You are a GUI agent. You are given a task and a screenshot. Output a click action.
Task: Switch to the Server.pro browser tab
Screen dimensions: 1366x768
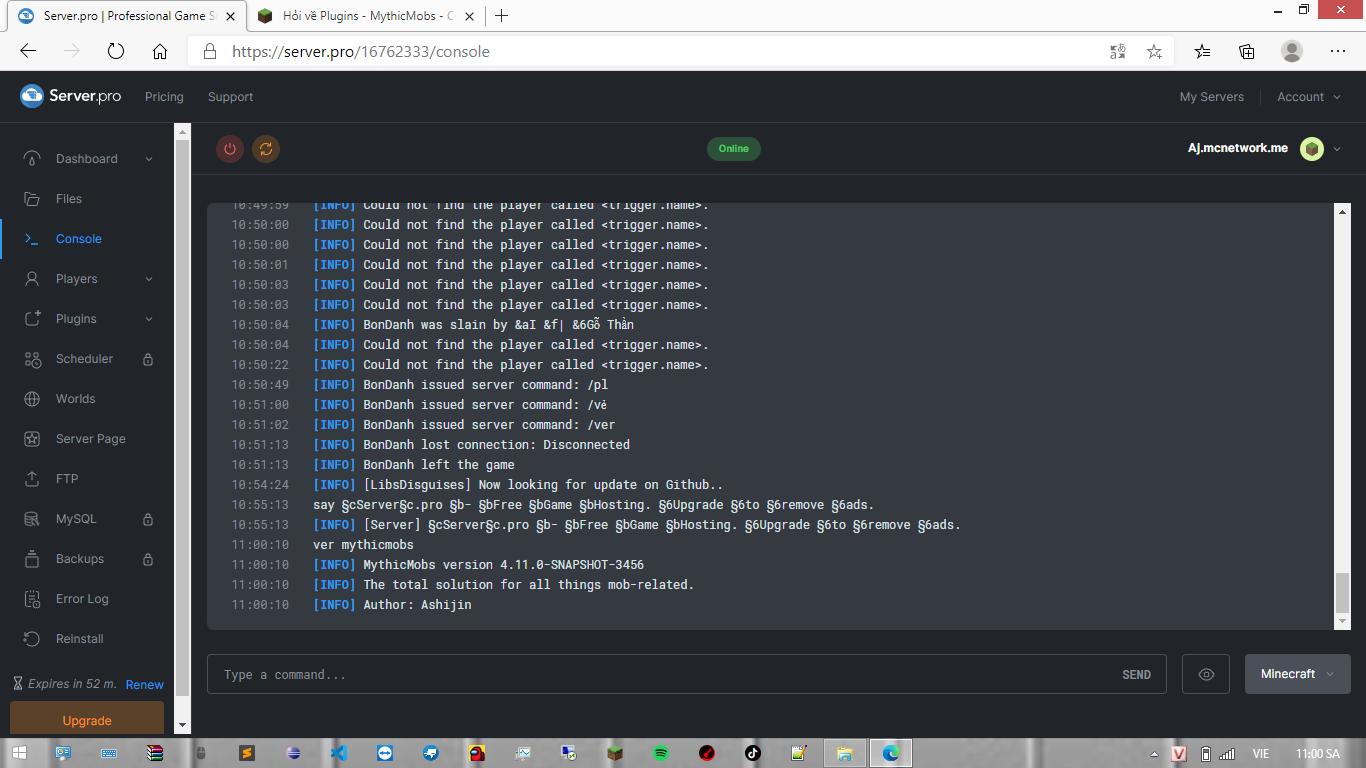pyautogui.click(x=125, y=16)
